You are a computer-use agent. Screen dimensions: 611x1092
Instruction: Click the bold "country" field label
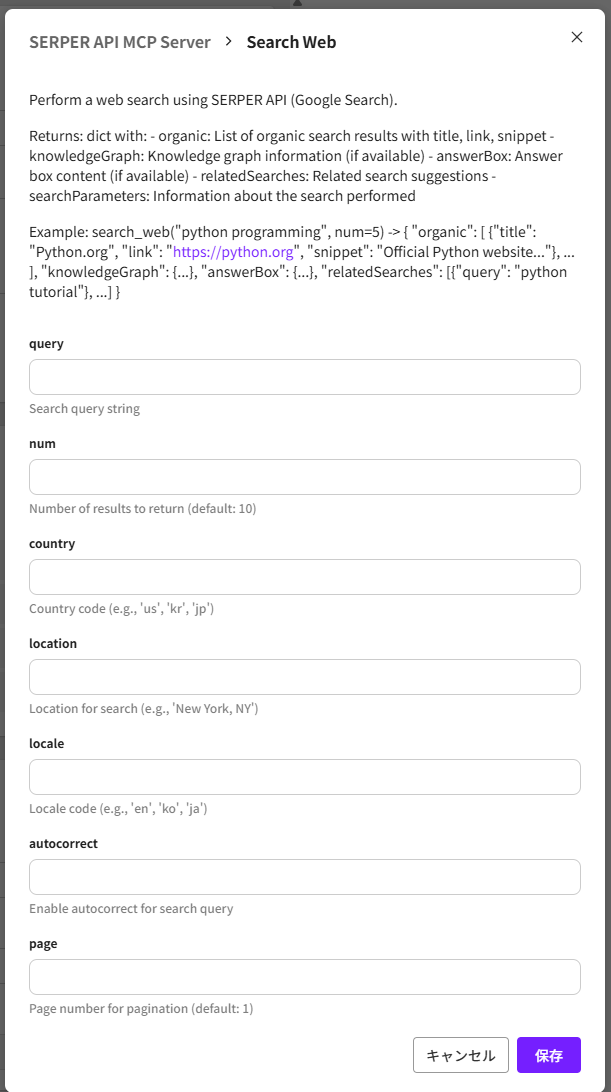tap(52, 543)
